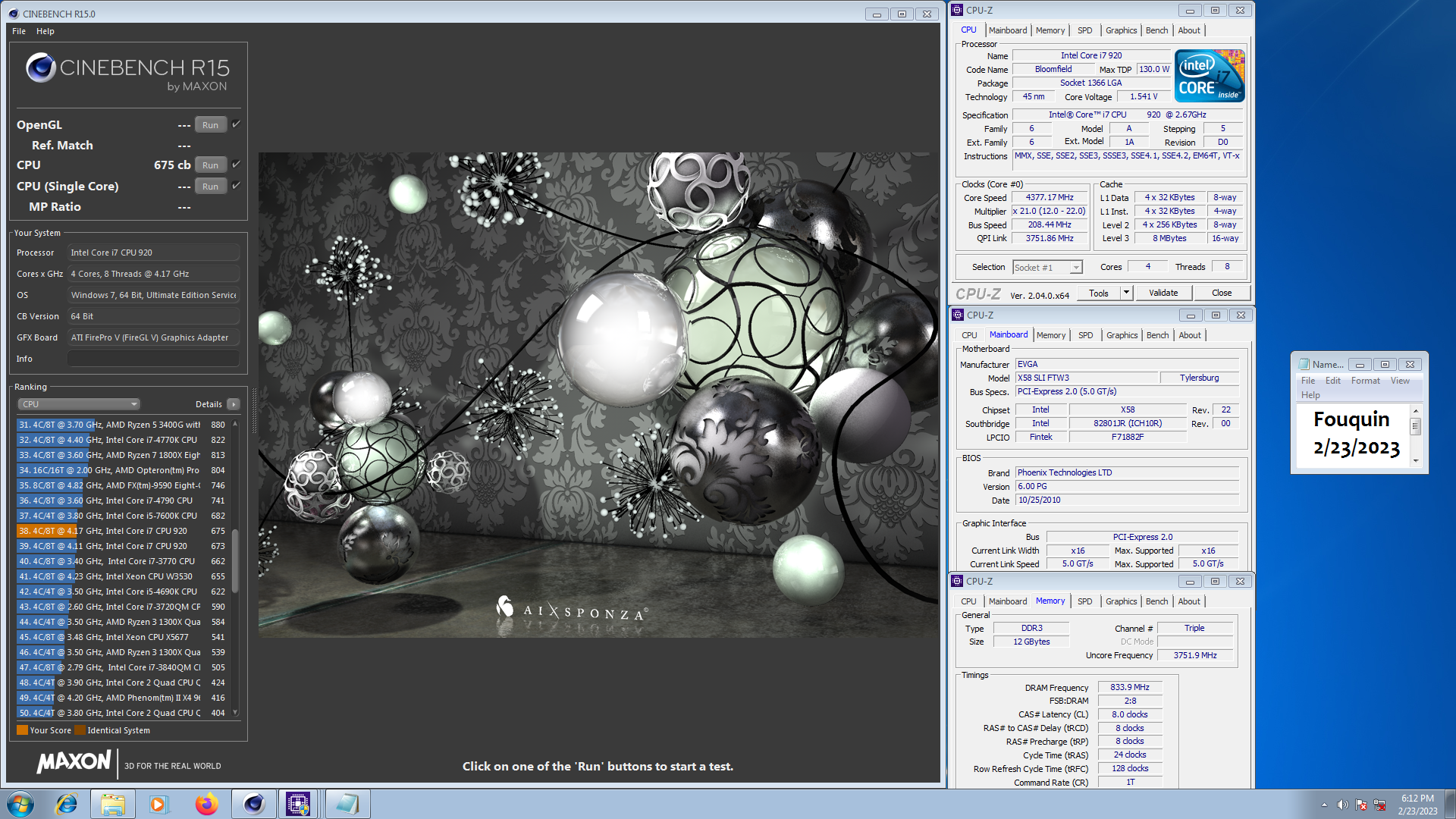
Task: Open ranking Details arrow button
Action: click(234, 404)
